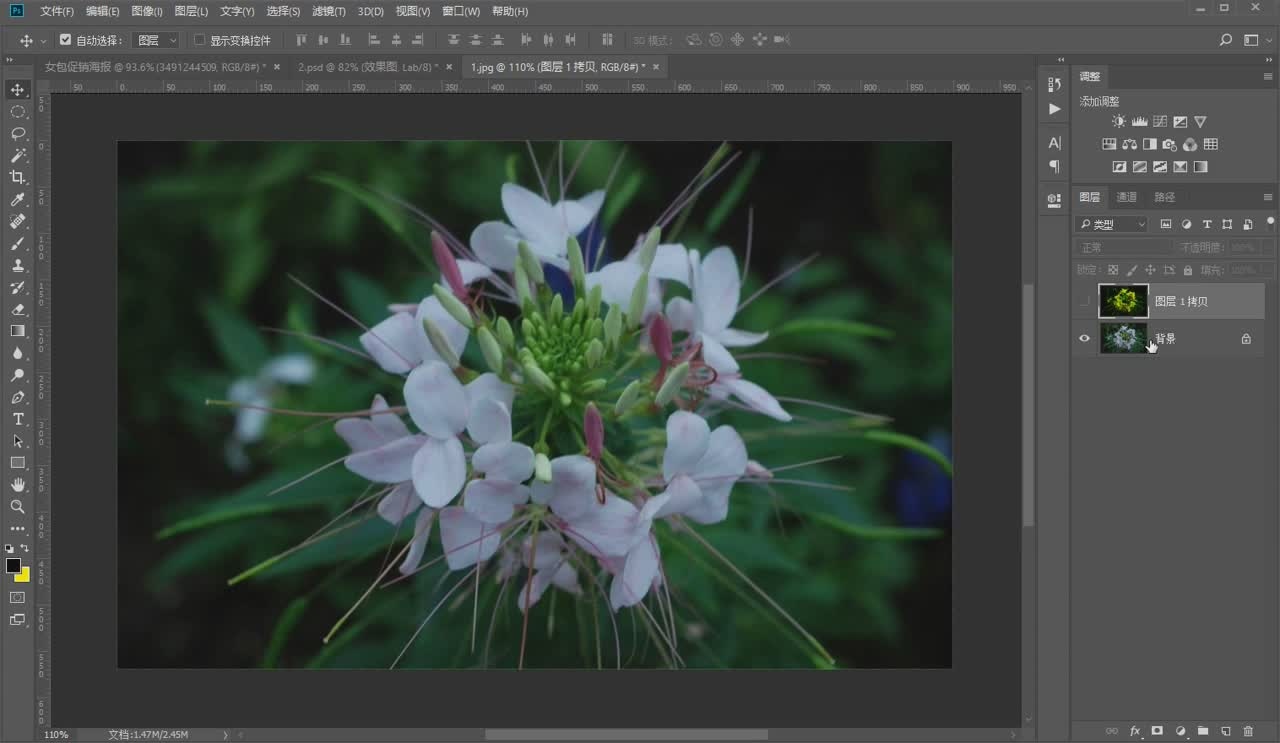Toggle layer filtering on/off switch
1280x743 pixels.
coord(1270,222)
